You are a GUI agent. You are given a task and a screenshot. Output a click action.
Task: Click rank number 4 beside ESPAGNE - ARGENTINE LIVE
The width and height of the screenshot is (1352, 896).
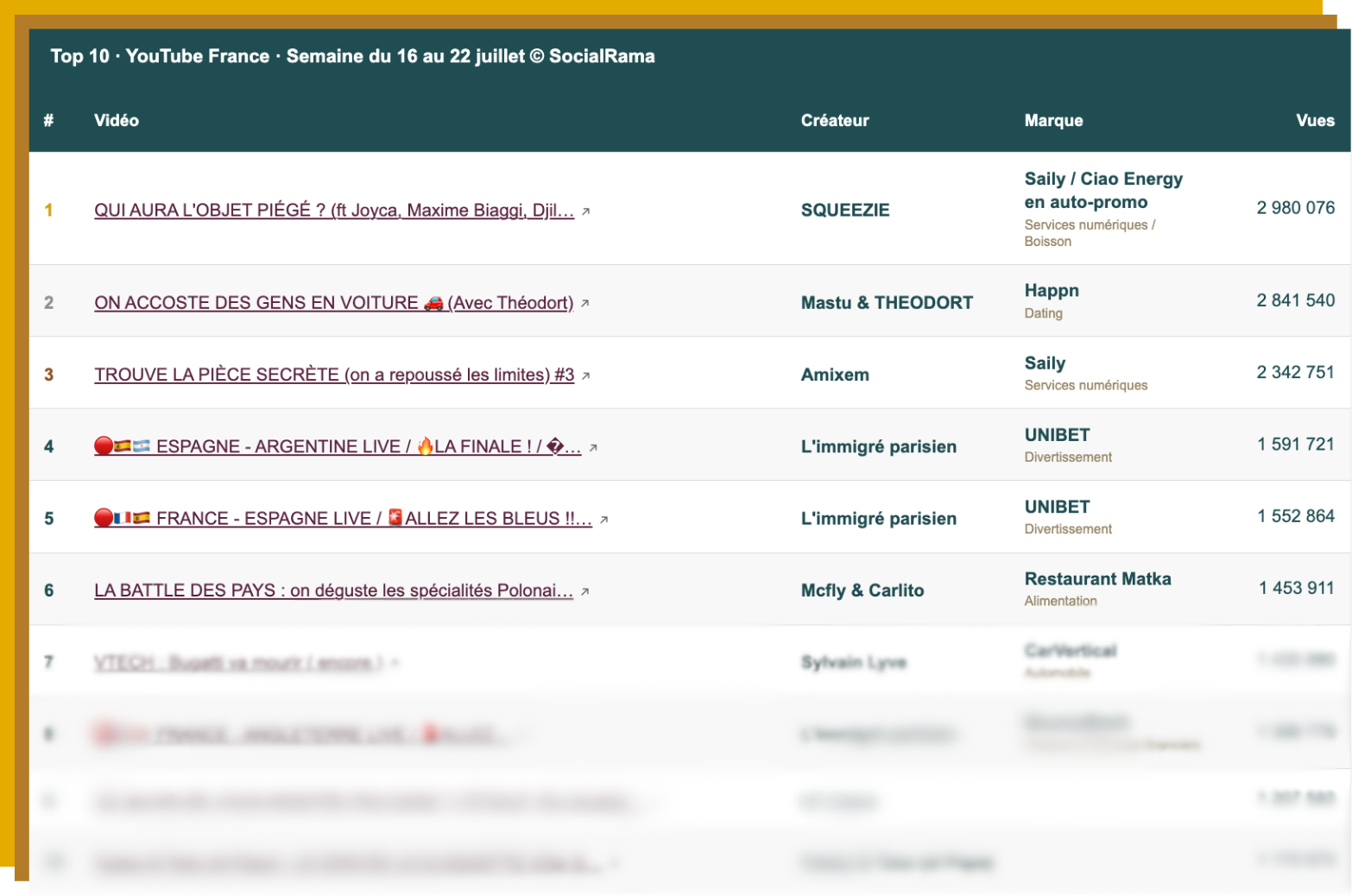pos(48,446)
